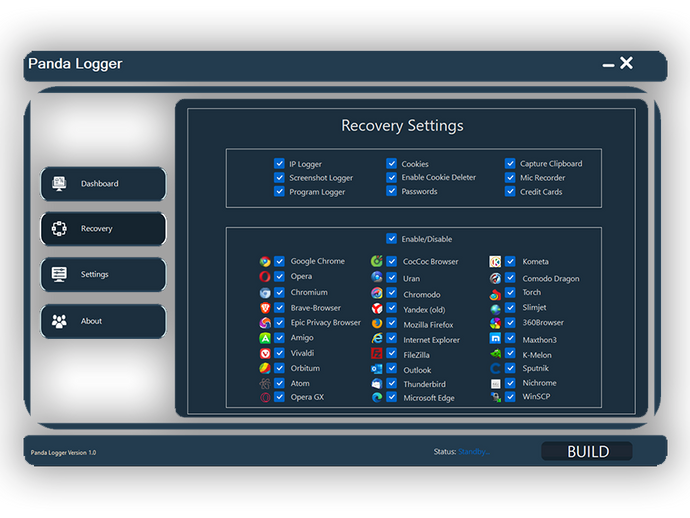
Task: Click the Mozilla Firefox icon
Action: 377,323
